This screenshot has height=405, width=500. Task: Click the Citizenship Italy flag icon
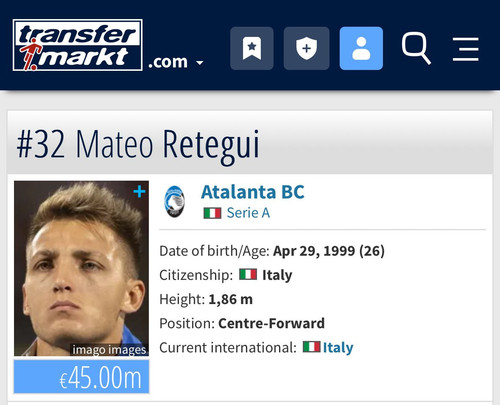tap(248, 274)
